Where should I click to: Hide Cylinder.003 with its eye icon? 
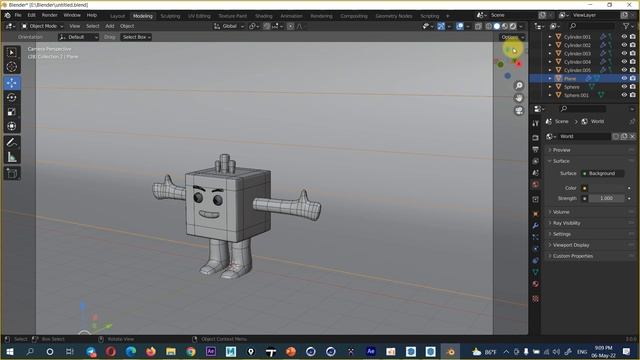[624, 53]
